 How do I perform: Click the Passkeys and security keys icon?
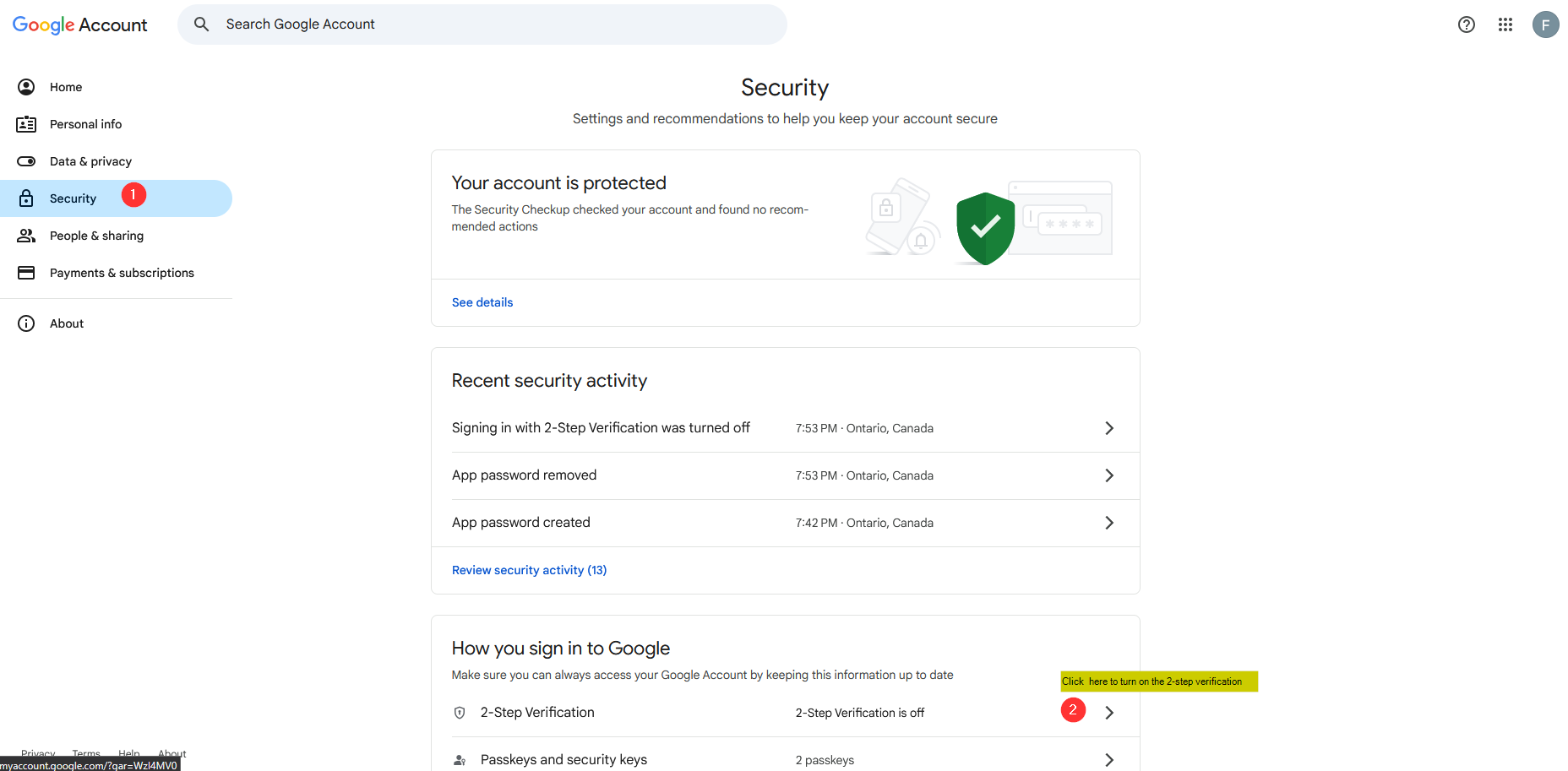[460, 760]
